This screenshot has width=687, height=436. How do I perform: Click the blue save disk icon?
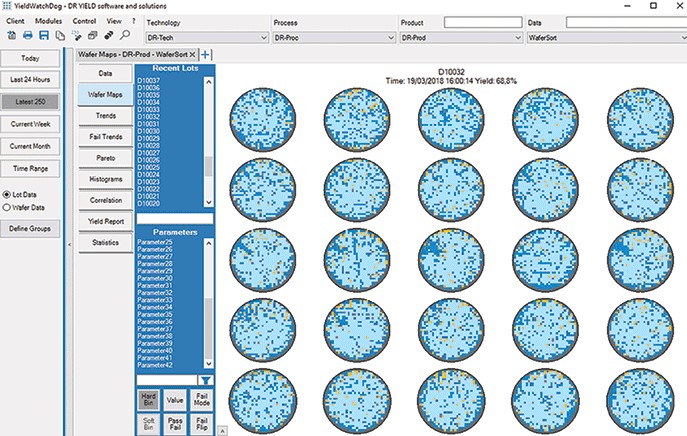tap(44, 35)
